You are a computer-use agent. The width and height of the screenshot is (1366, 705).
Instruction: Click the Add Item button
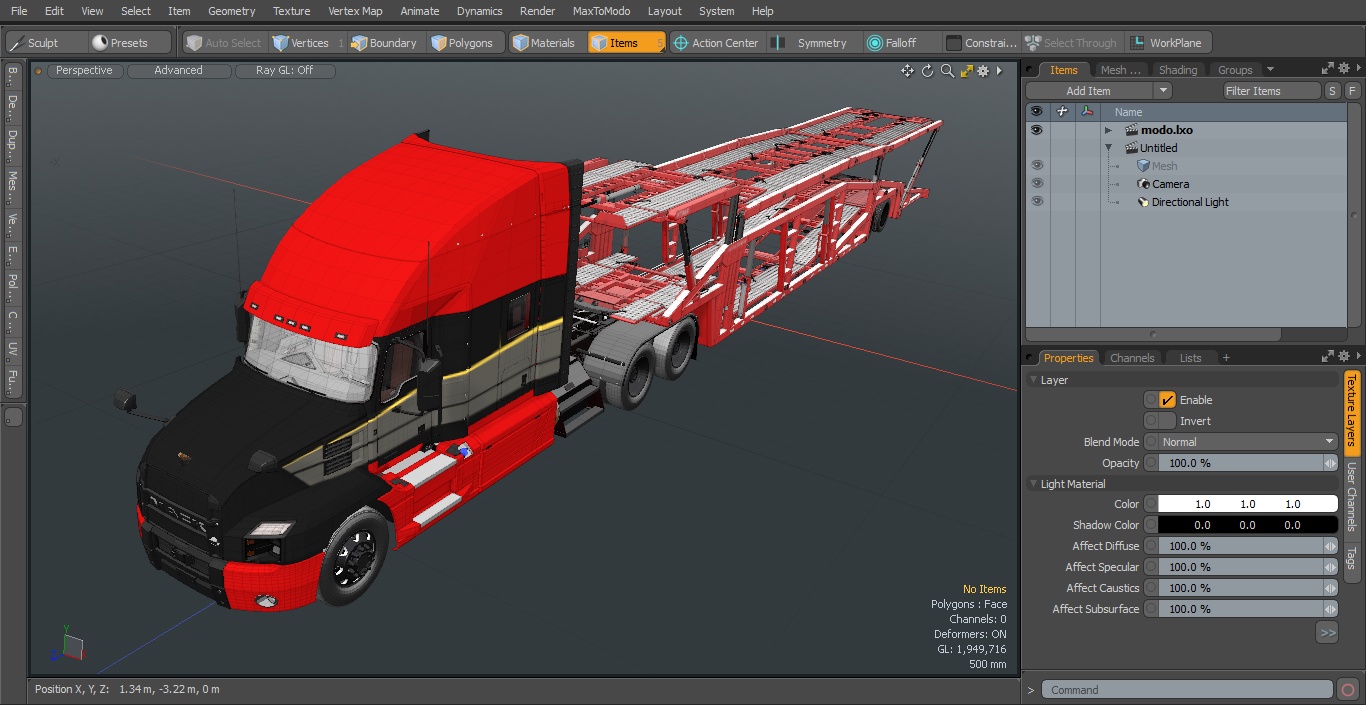click(1089, 91)
